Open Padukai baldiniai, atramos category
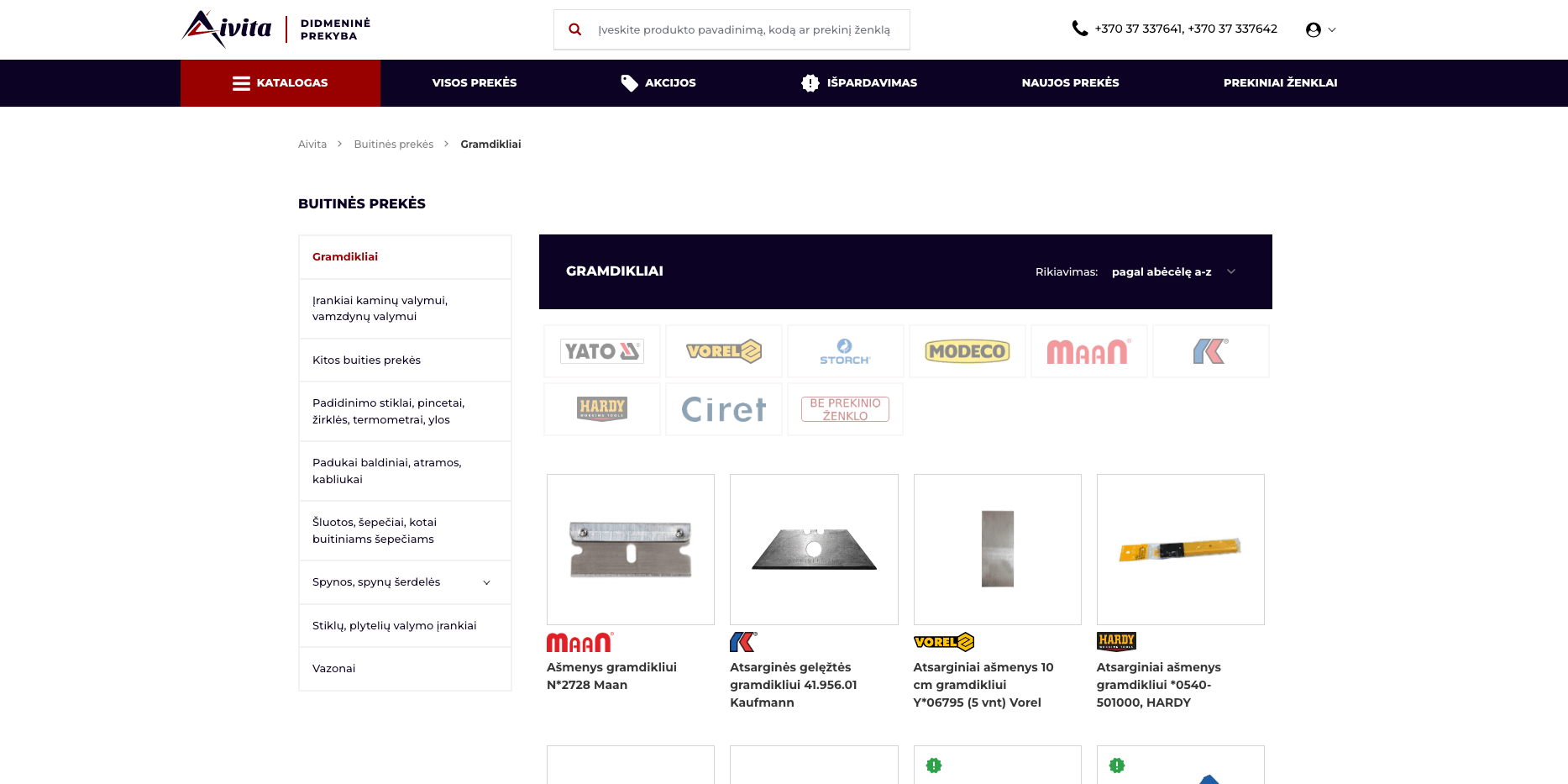The image size is (1568, 784). click(x=405, y=471)
